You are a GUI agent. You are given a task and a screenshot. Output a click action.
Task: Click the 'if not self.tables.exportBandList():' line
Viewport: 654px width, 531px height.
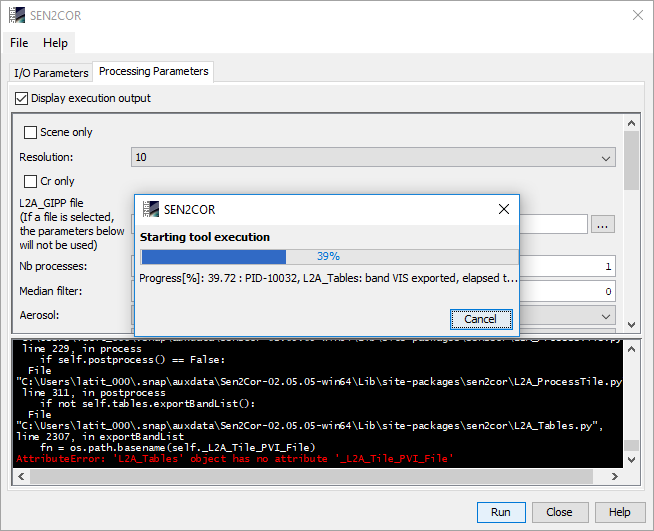[x=147, y=403]
